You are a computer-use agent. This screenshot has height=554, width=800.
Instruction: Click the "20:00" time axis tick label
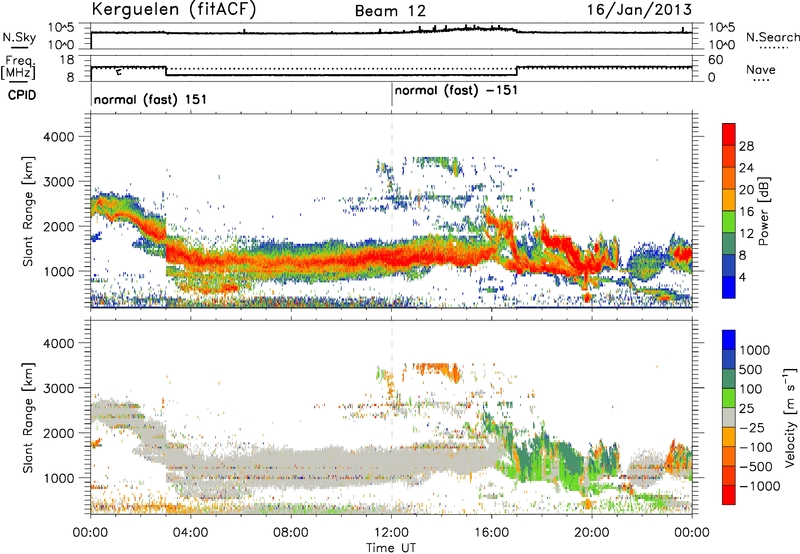[592, 533]
